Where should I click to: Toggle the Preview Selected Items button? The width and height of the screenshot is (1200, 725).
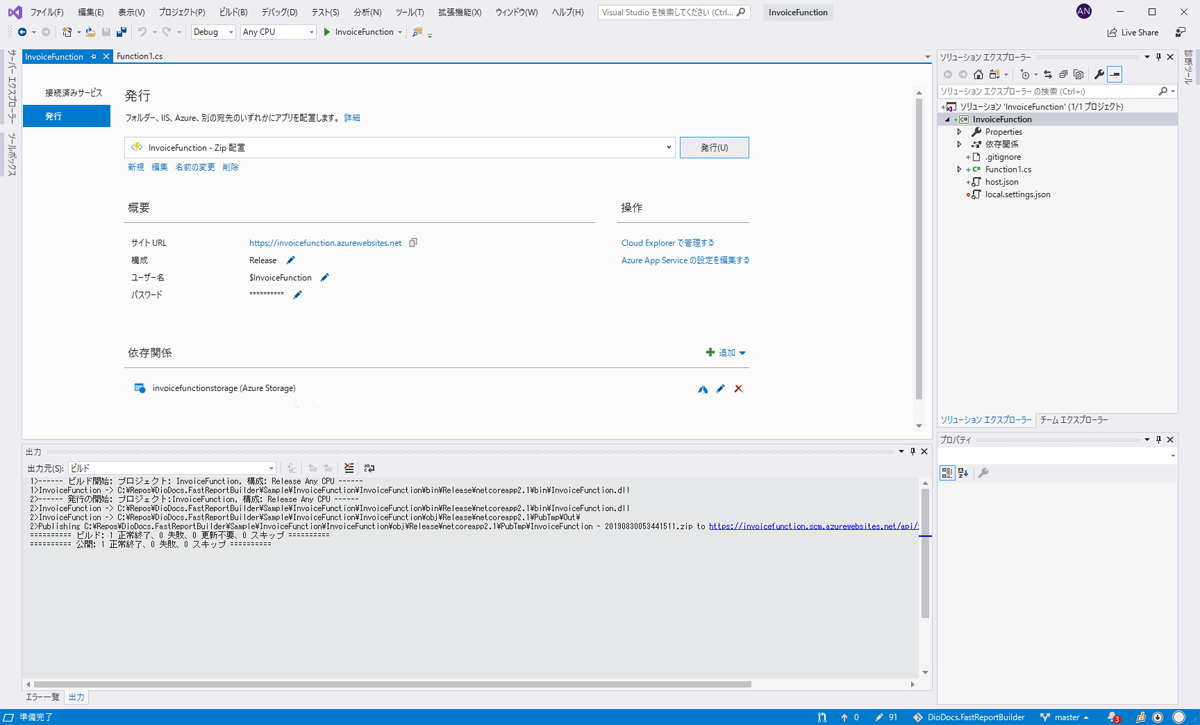(1115, 75)
